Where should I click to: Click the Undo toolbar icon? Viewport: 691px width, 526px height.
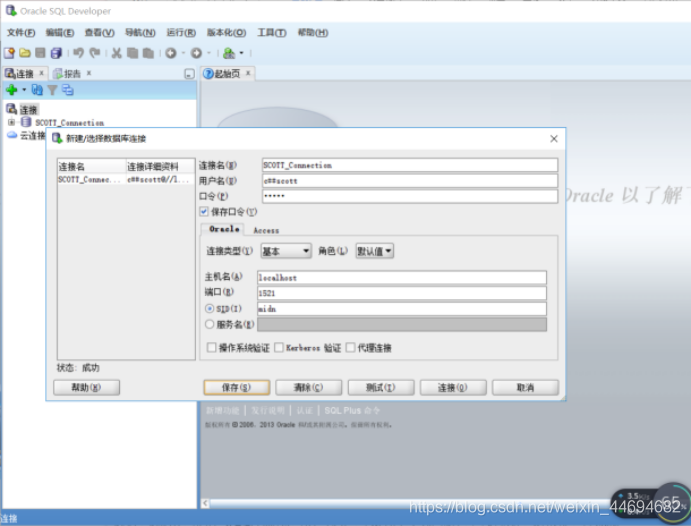click(x=78, y=53)
